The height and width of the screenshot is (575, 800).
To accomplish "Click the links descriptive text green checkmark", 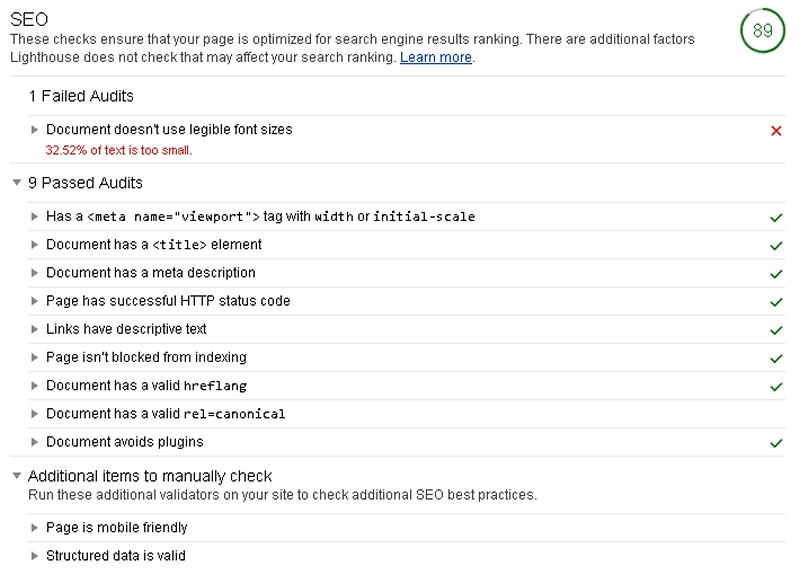I will pyautogui.click(x=776, y=330).
